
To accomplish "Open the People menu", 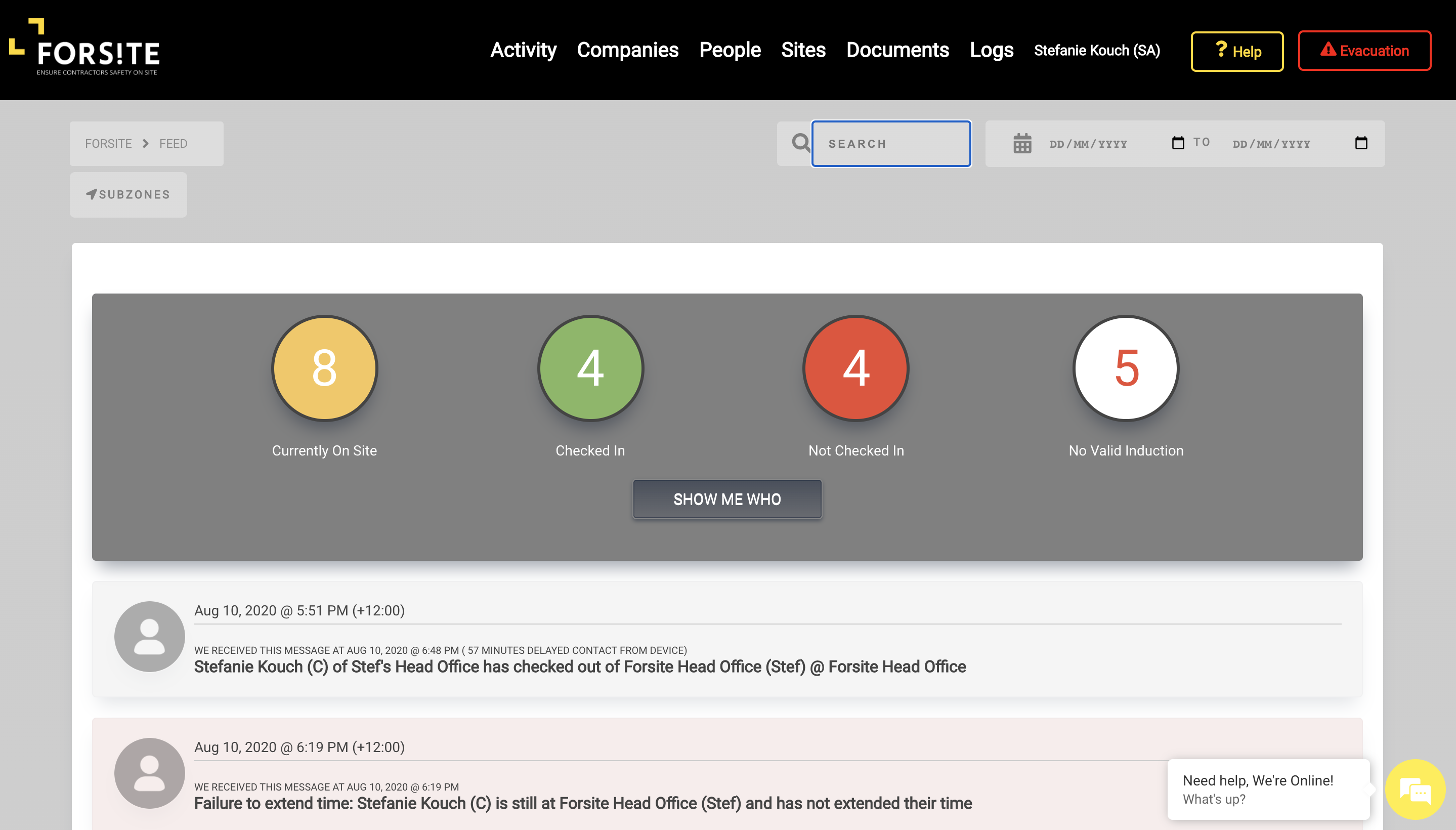I will coord(730,50).
